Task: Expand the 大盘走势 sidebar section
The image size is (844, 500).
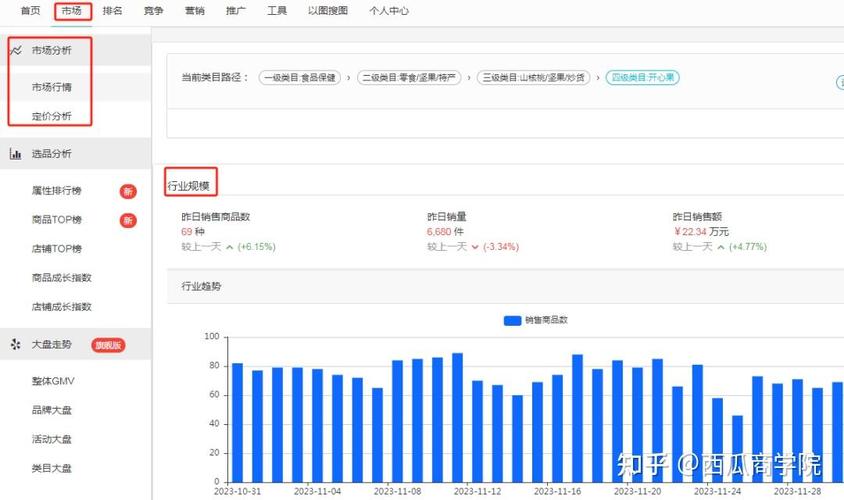Action: pos(75,344)
